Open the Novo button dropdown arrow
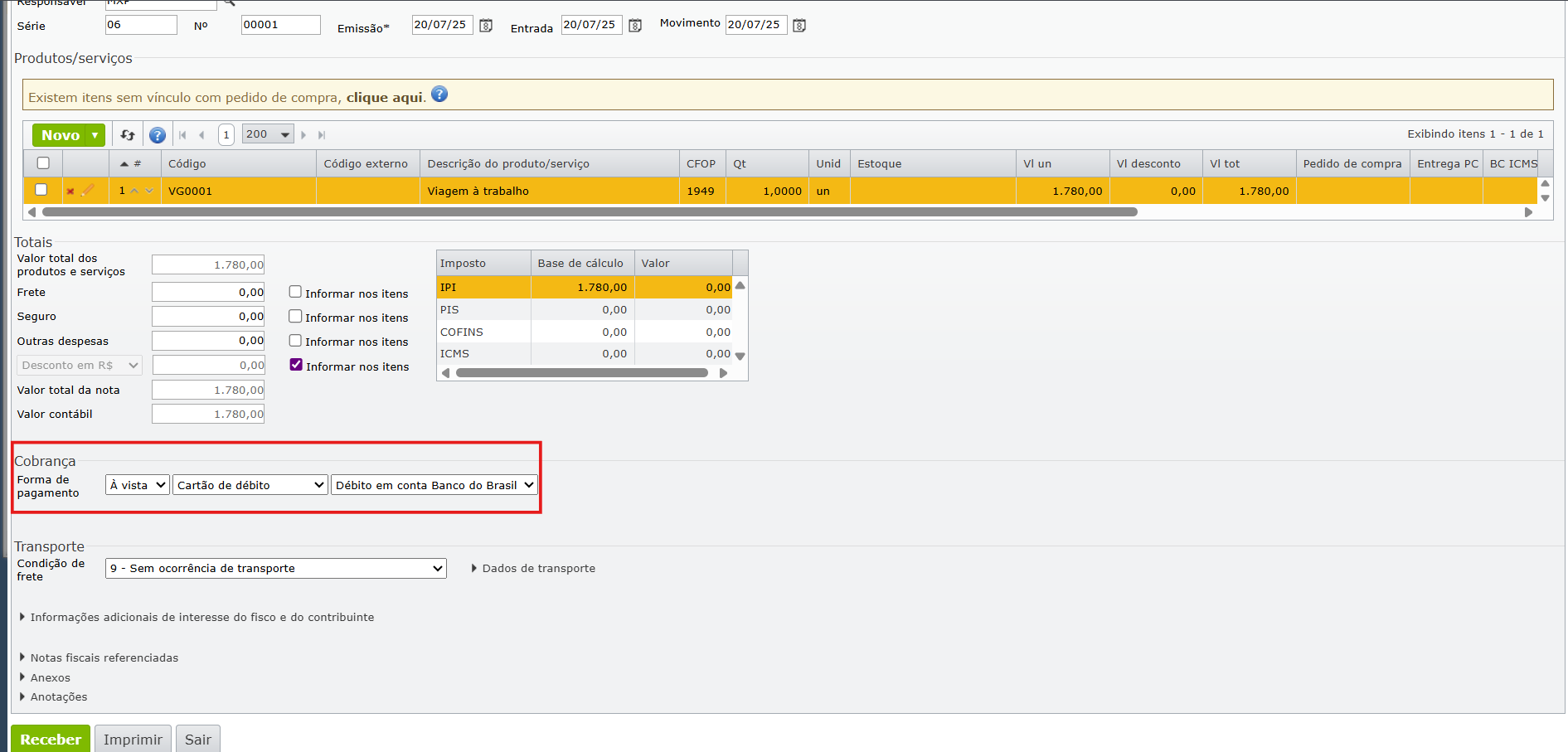The height and width of the screenshot is (752, 1568). click(x=96, y=135)
